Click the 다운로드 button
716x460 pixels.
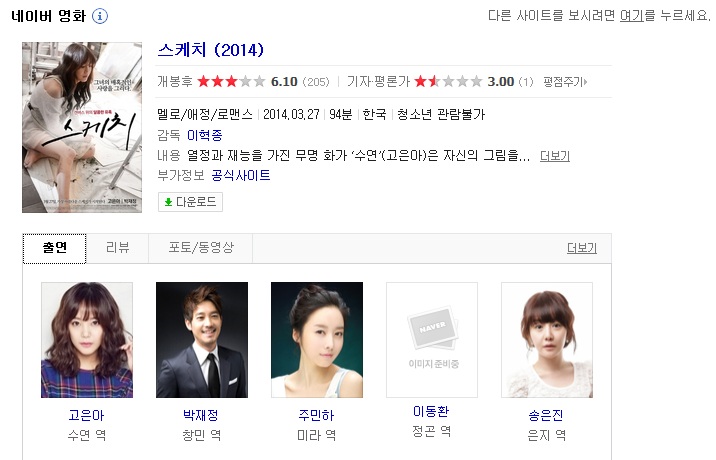coord(190,202)
